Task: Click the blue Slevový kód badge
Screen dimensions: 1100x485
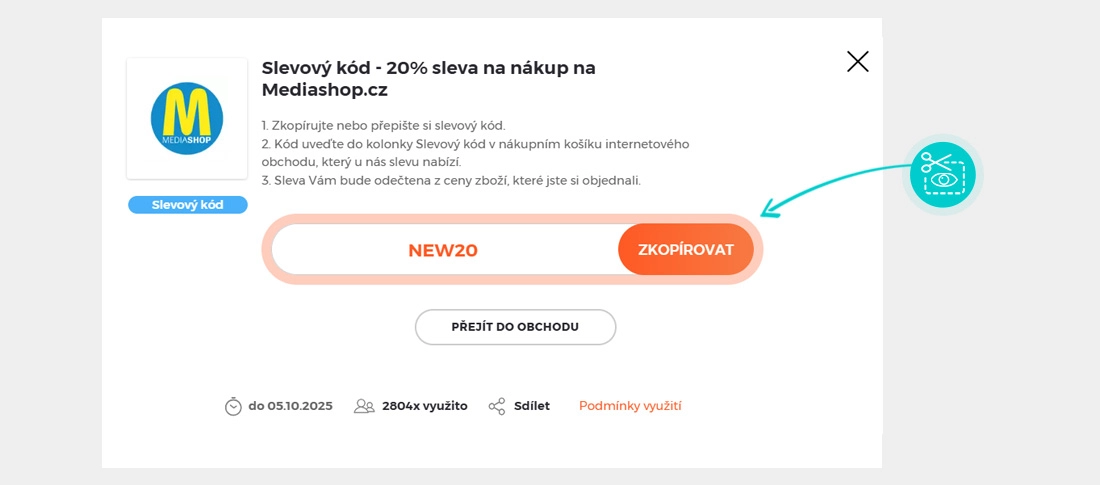Action: click(x=187, y=205)
